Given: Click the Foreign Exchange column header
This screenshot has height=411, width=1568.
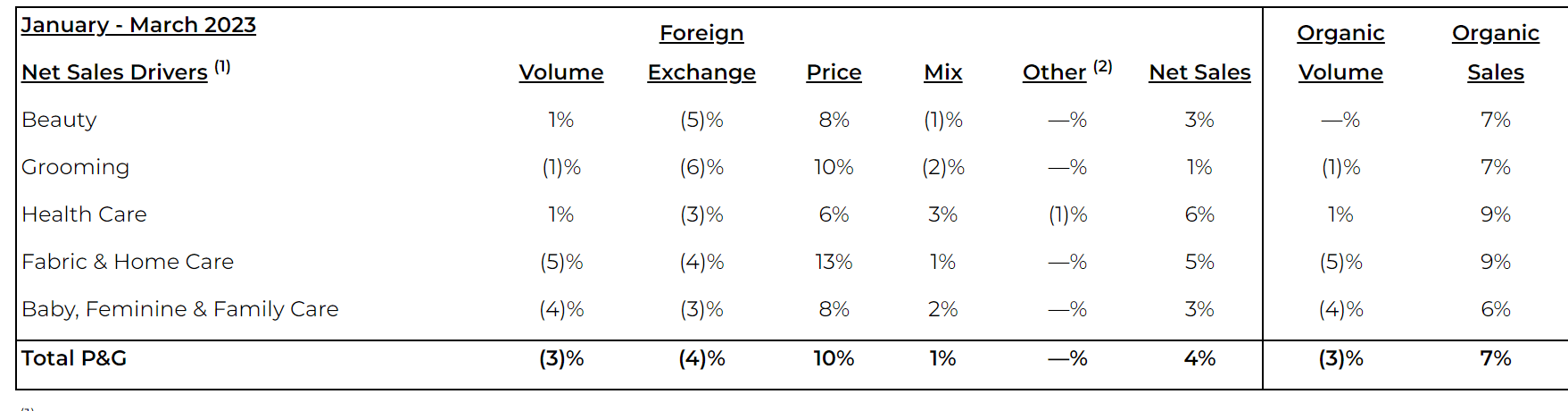Looking at the screenshot, I should coord(701,53).
